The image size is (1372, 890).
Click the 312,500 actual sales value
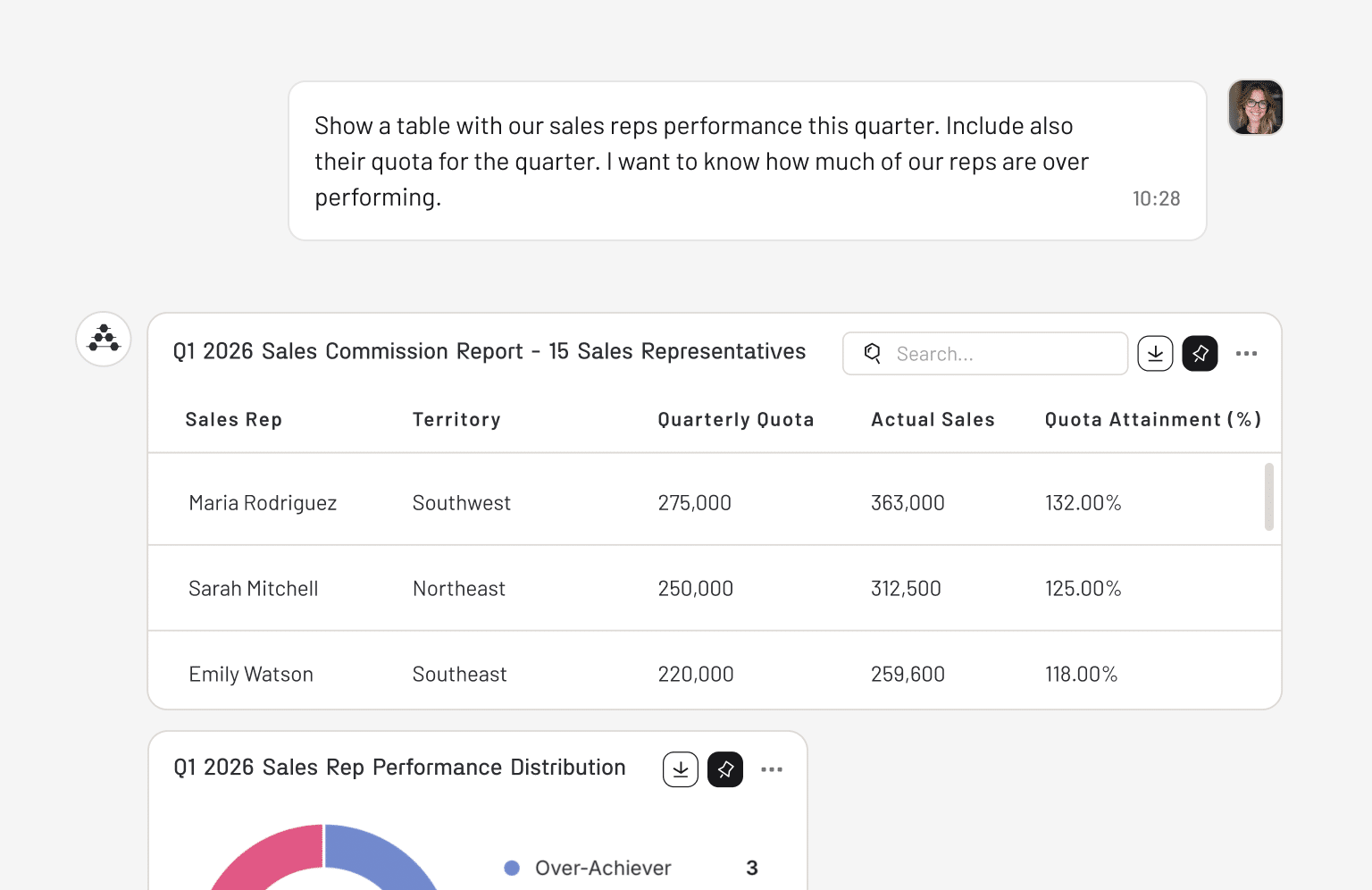pyautogui.click(x=906, y=589)
